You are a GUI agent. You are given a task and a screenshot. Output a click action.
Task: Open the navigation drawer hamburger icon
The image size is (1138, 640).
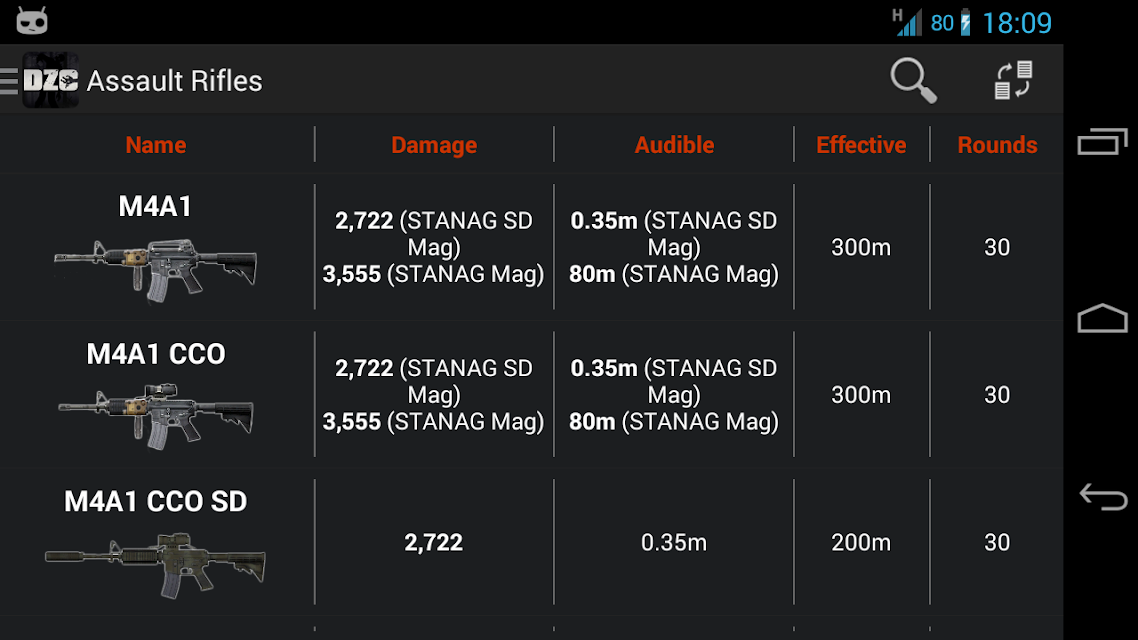click(9, 81)
